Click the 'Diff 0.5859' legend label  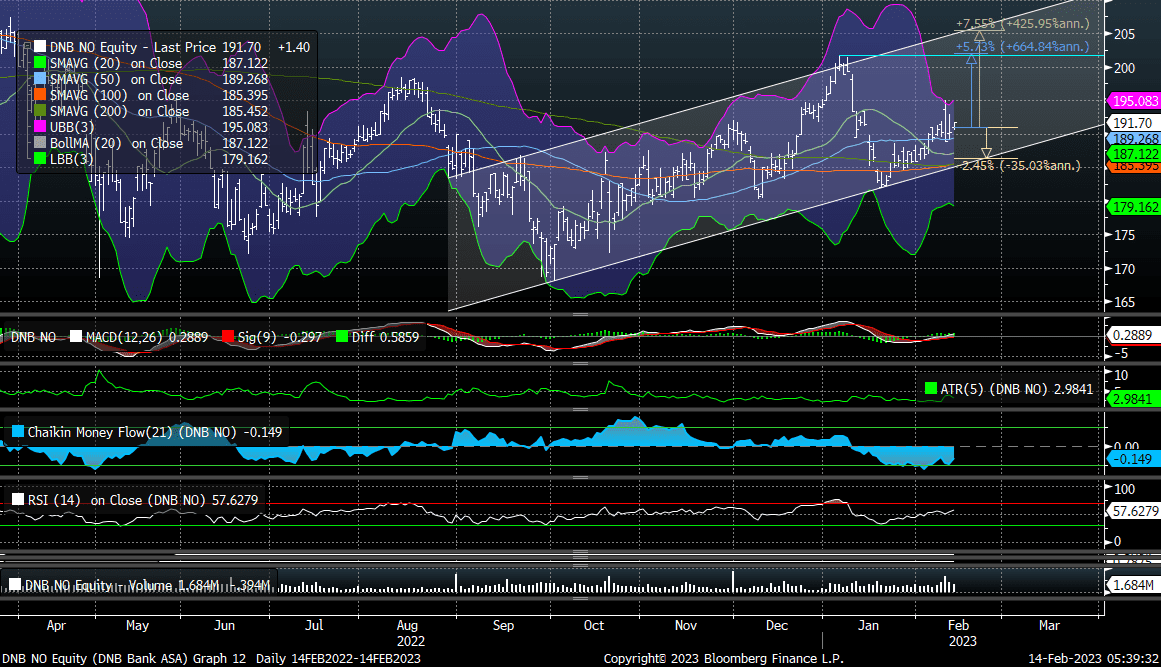point(385,337)
